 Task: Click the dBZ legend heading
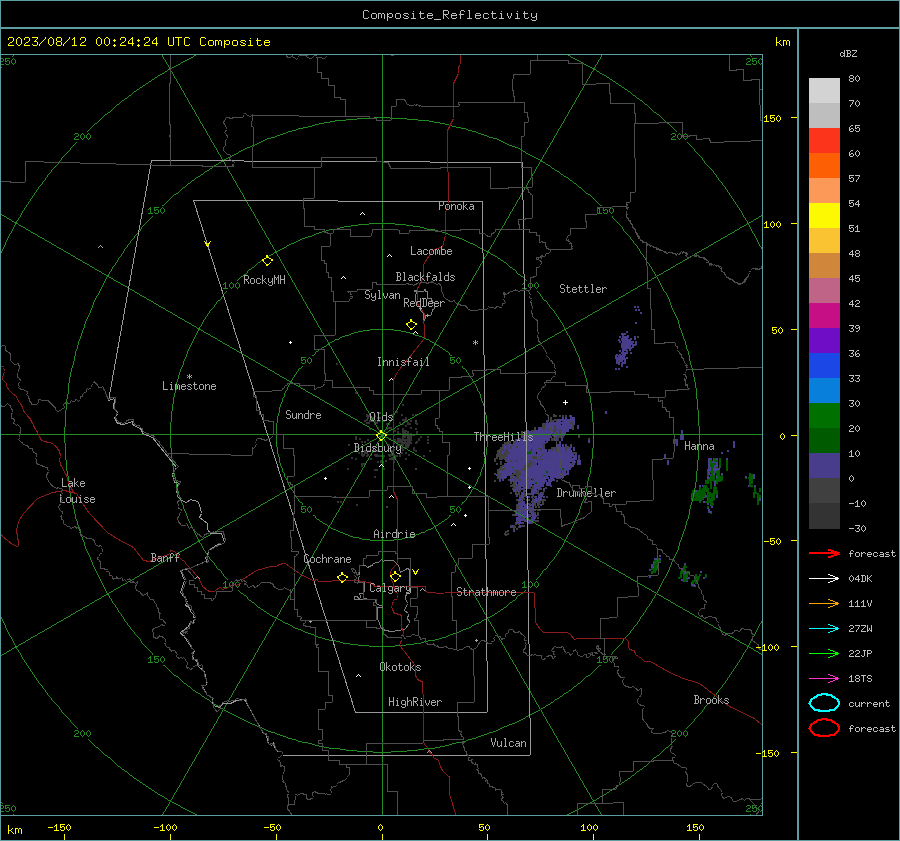[848, 53]
